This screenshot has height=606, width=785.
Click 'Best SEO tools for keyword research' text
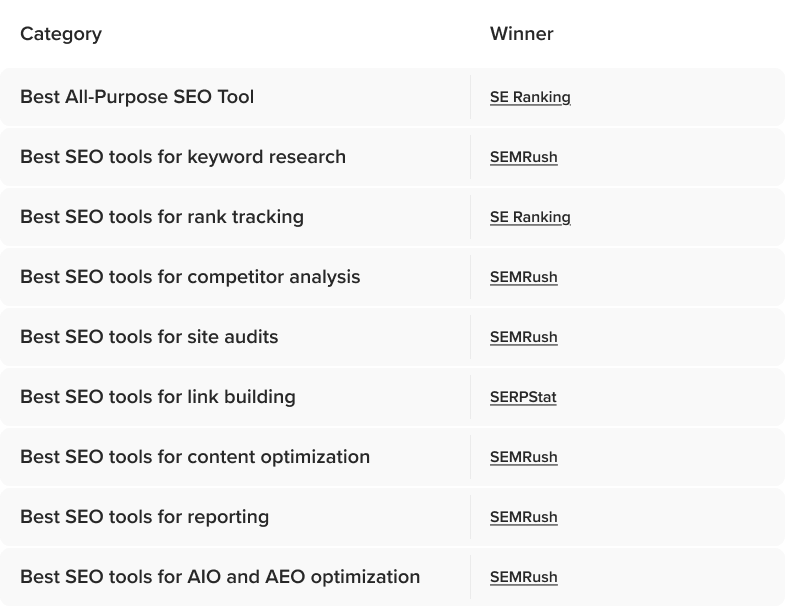[183, 157]
